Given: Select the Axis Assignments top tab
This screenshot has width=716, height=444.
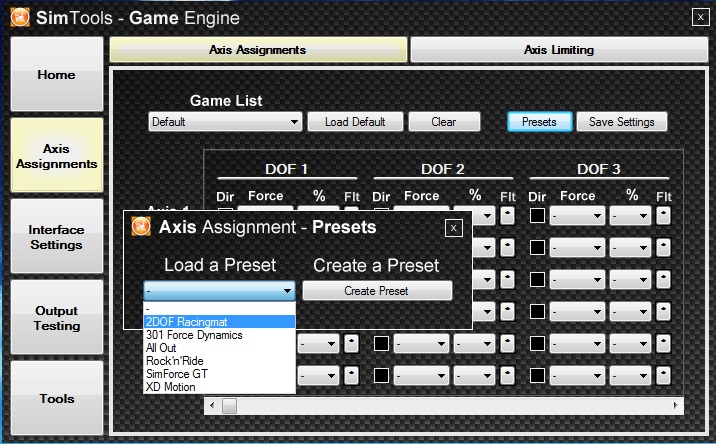Looking at the screenshot, I should point(258,49).
